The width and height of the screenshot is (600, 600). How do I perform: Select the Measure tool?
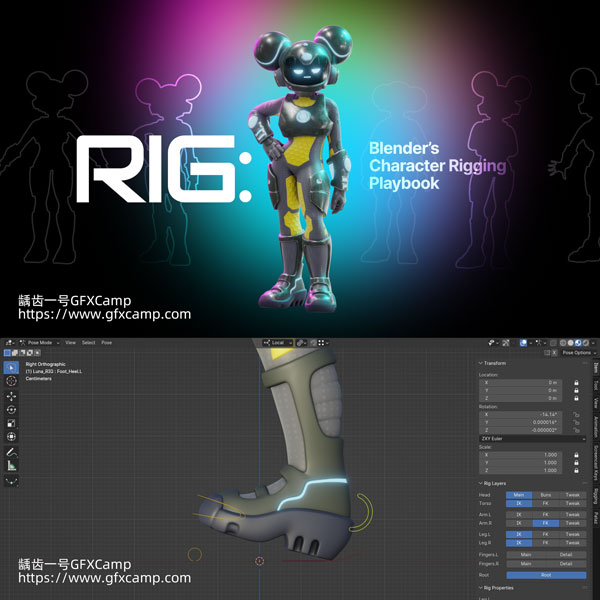coord(11,466)
